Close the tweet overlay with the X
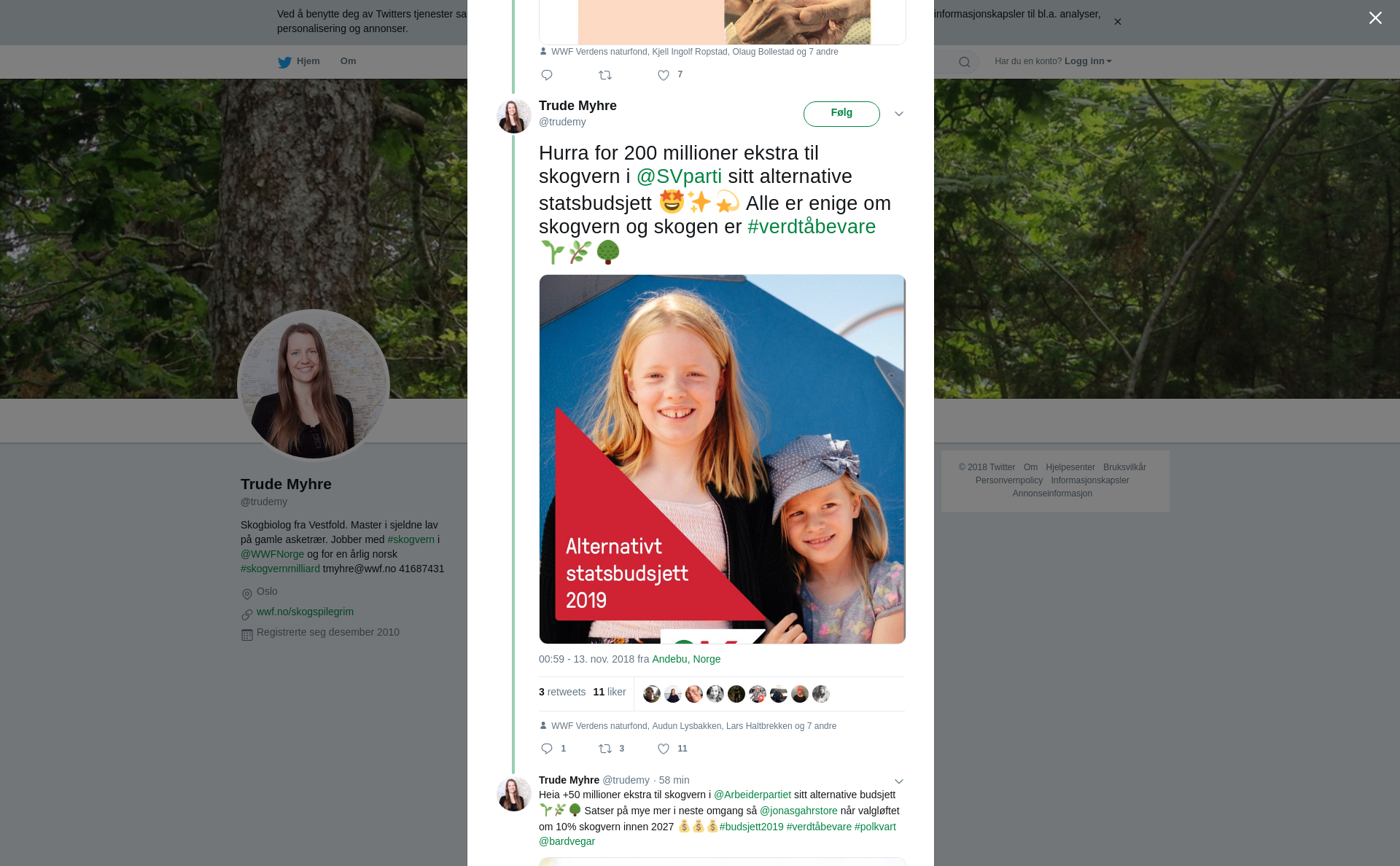 (x=1375, y=18)
